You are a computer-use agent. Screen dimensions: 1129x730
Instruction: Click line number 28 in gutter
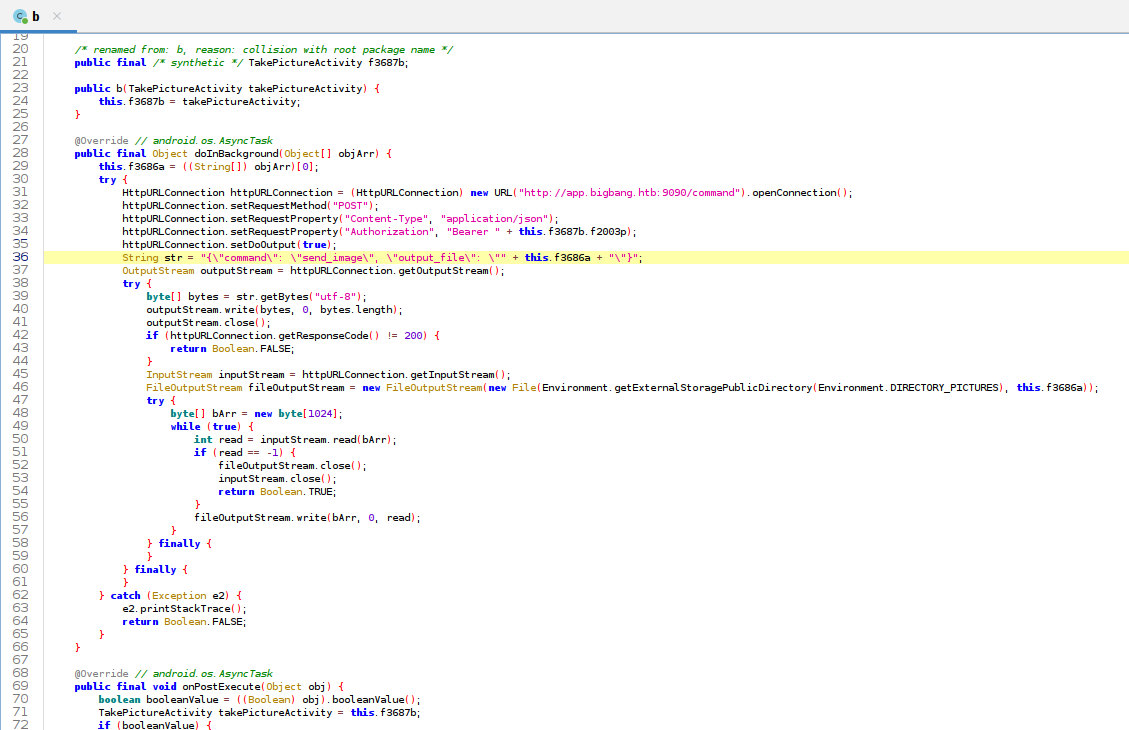pos(20,153)
